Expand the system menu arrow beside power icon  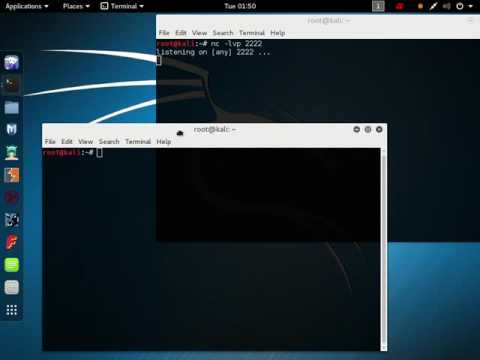[471, 6]
